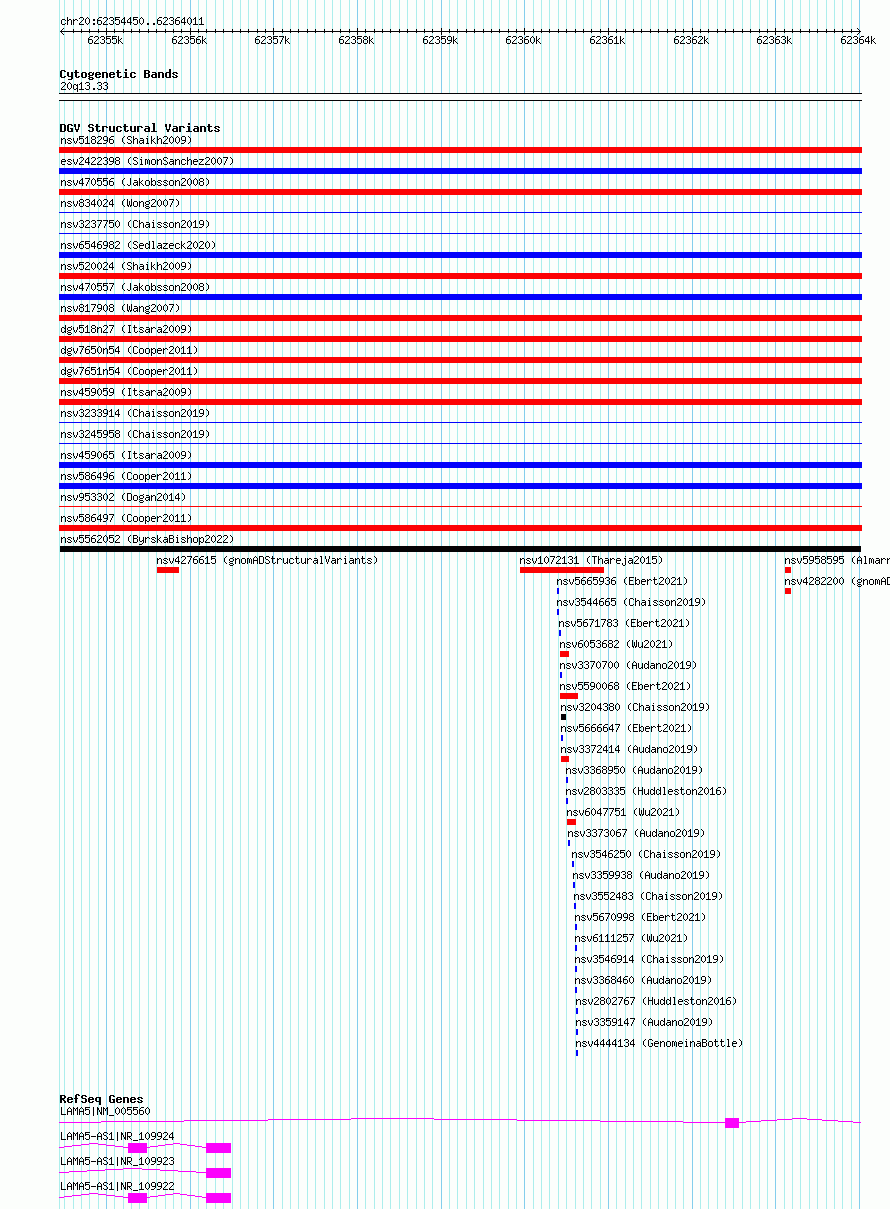Click the dgv7651n54 (Cooper2011) label
The image size is (890, 1209).
[129, 371]
